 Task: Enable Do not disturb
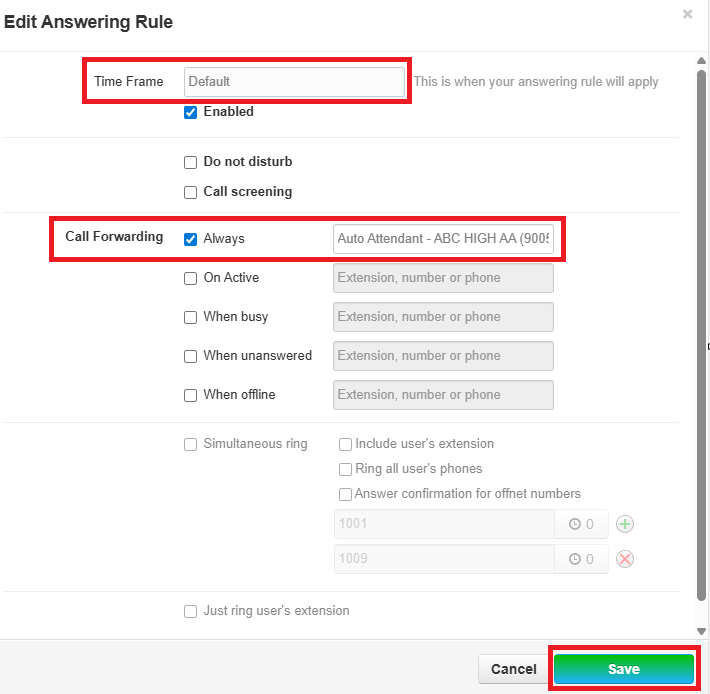pyautogui.click(x=191, y=162)
